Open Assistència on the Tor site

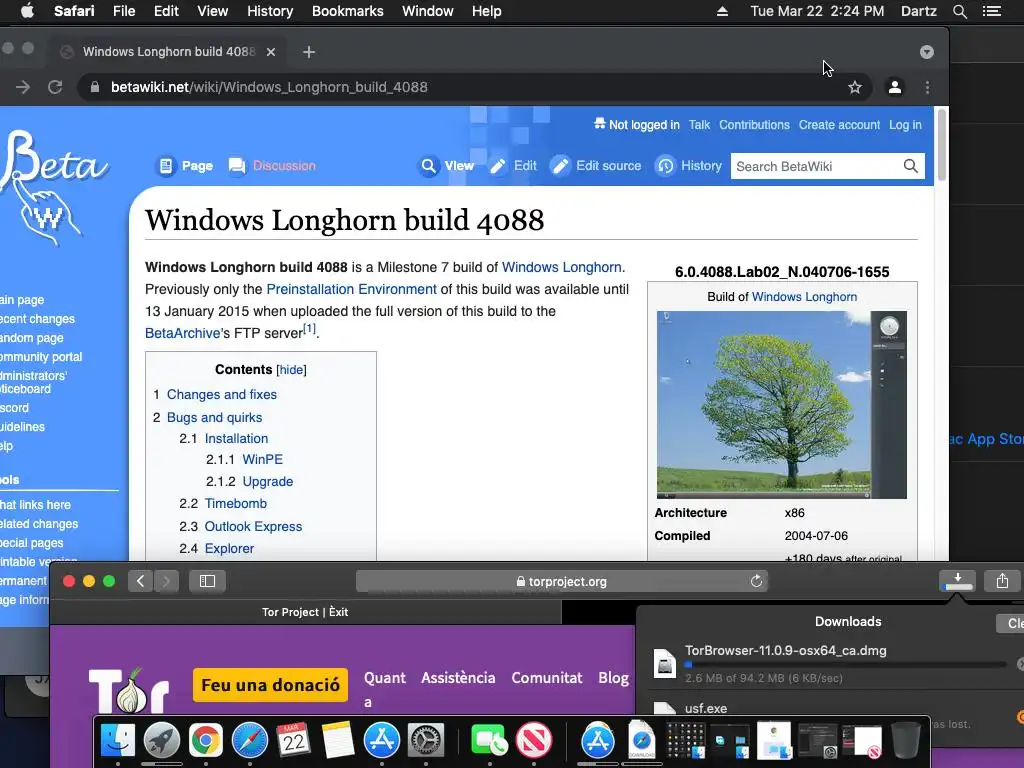pos(458,678)
